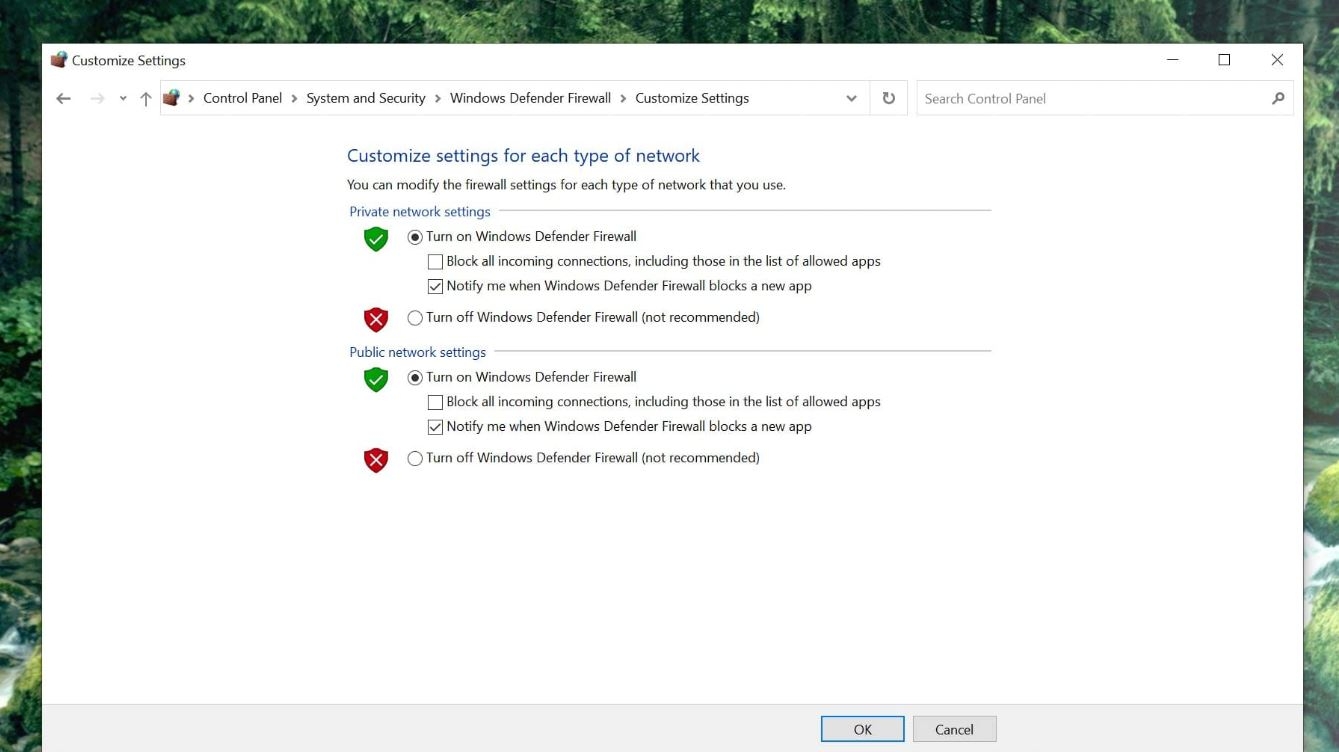Click 'Customize settings for each type of network' heading
This screenshot has width=1339, height=752.
[x=523, y=156]
